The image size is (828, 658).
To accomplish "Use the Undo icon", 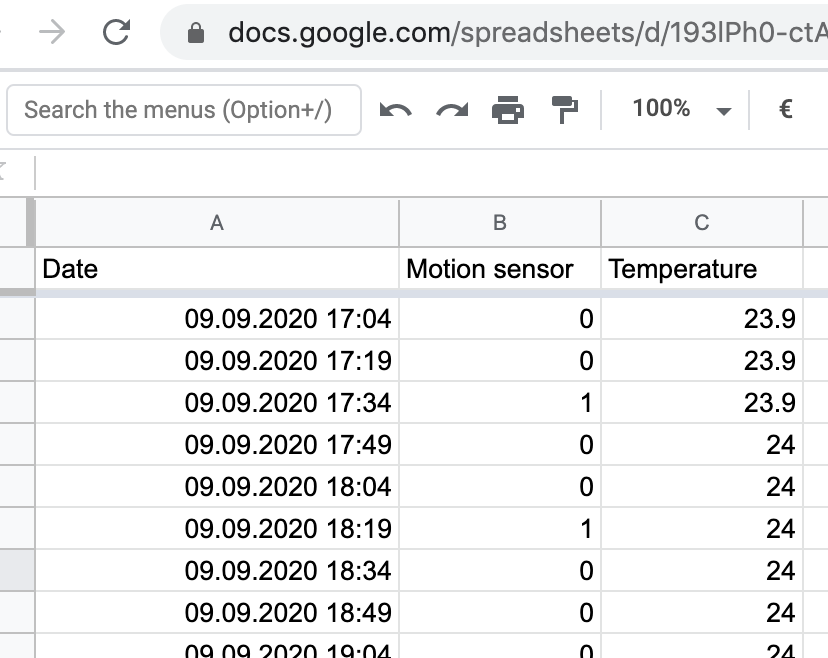I will [395, 109].
